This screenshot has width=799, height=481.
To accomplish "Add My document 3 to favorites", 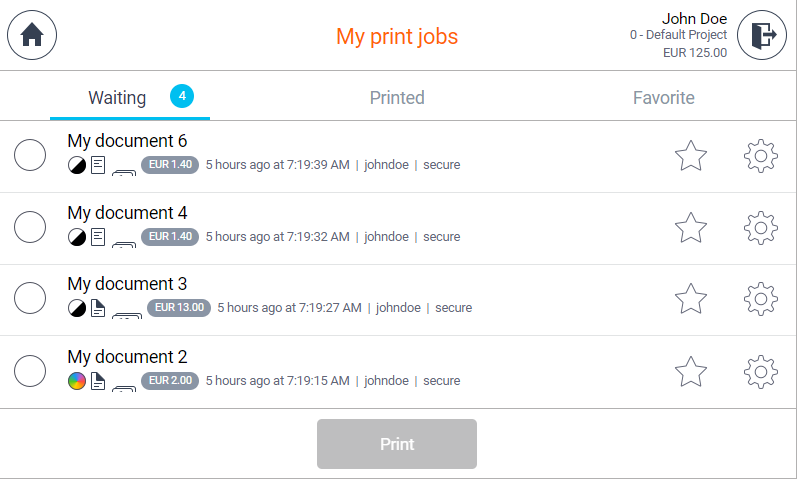I will coord(691,299).
